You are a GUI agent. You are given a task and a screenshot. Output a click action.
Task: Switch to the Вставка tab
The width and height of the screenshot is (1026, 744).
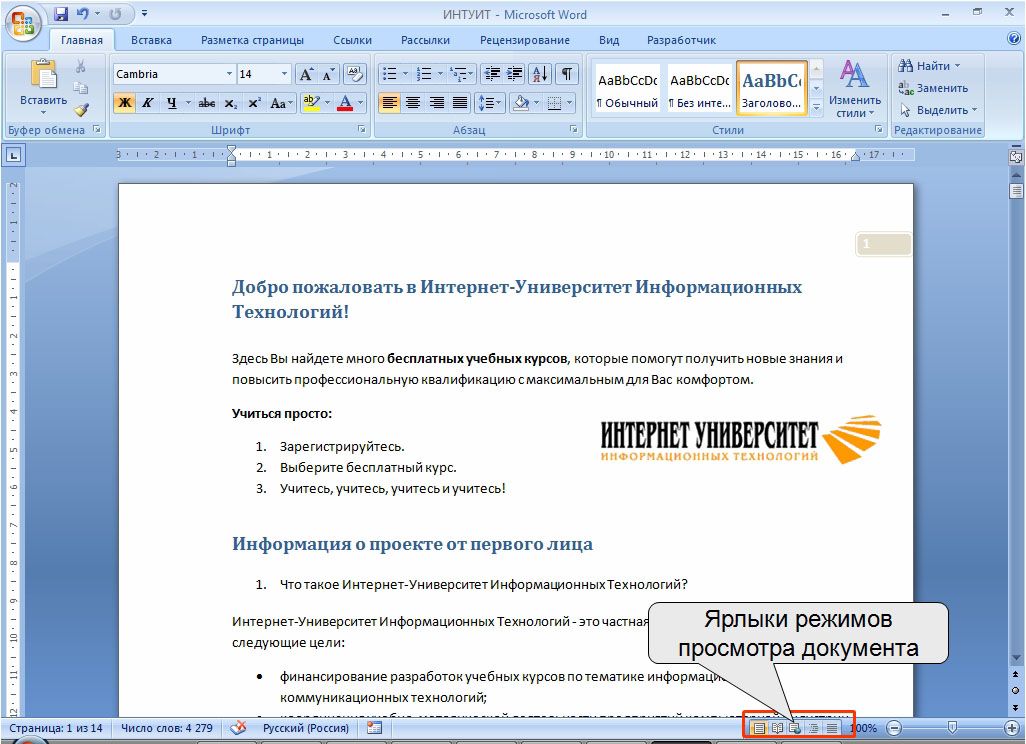pyautogui.click(x=151, y=40)
